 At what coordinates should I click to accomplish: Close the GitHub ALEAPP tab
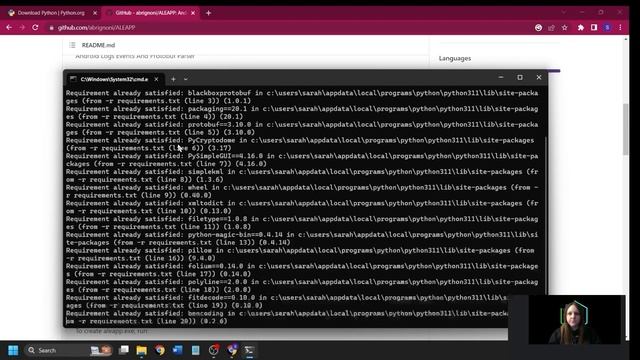click(193, 13)
